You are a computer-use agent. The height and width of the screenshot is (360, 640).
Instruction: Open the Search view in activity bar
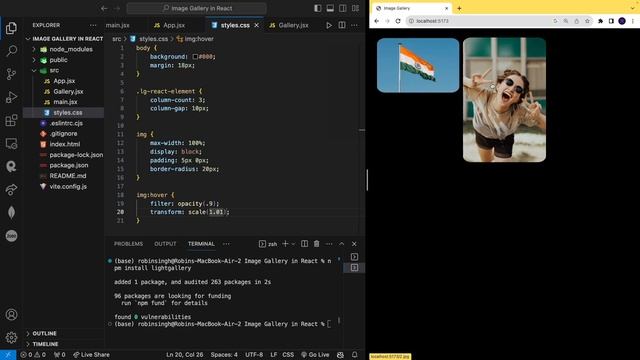[11, 51]
